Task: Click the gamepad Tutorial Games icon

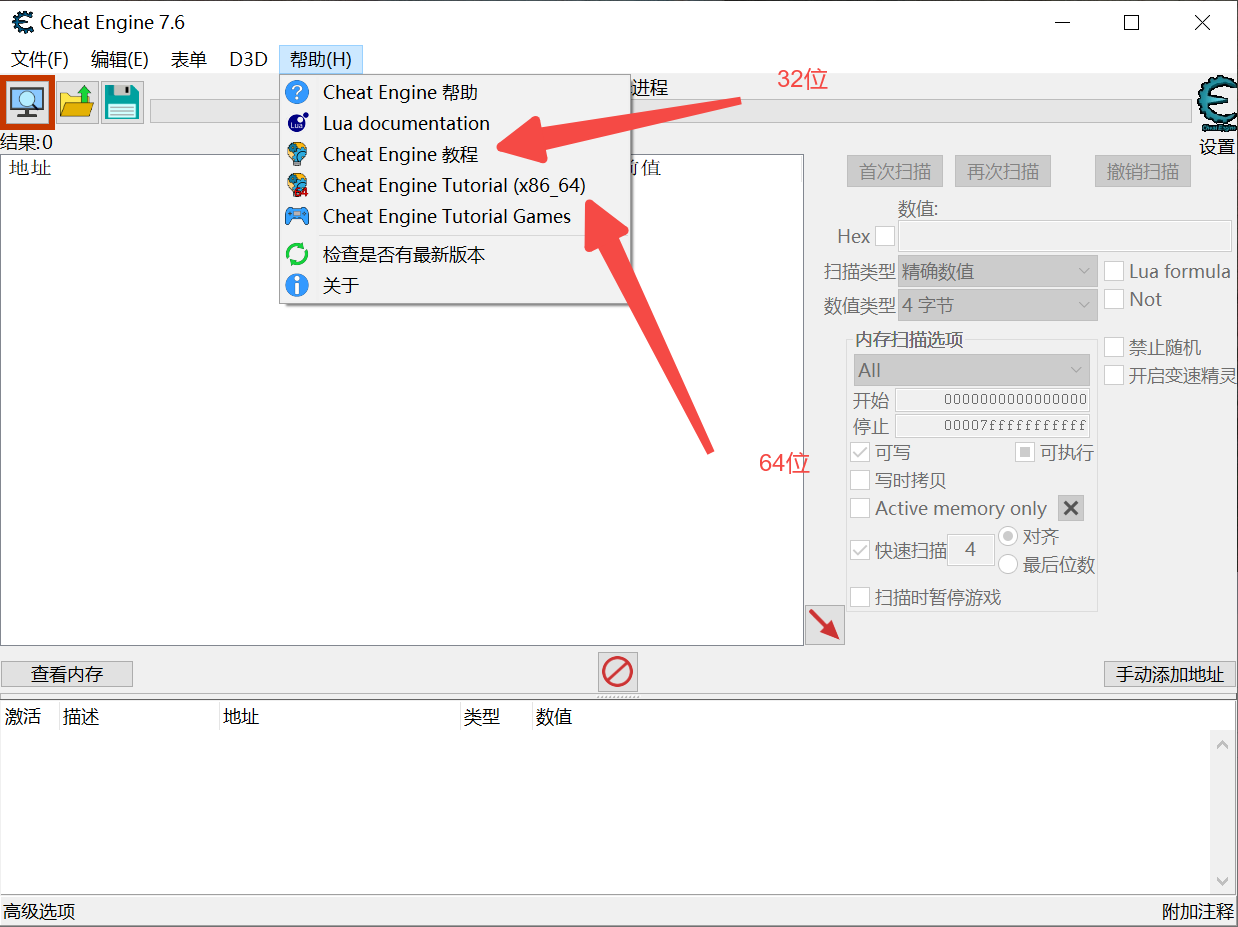Action: [x=297, y=216]
